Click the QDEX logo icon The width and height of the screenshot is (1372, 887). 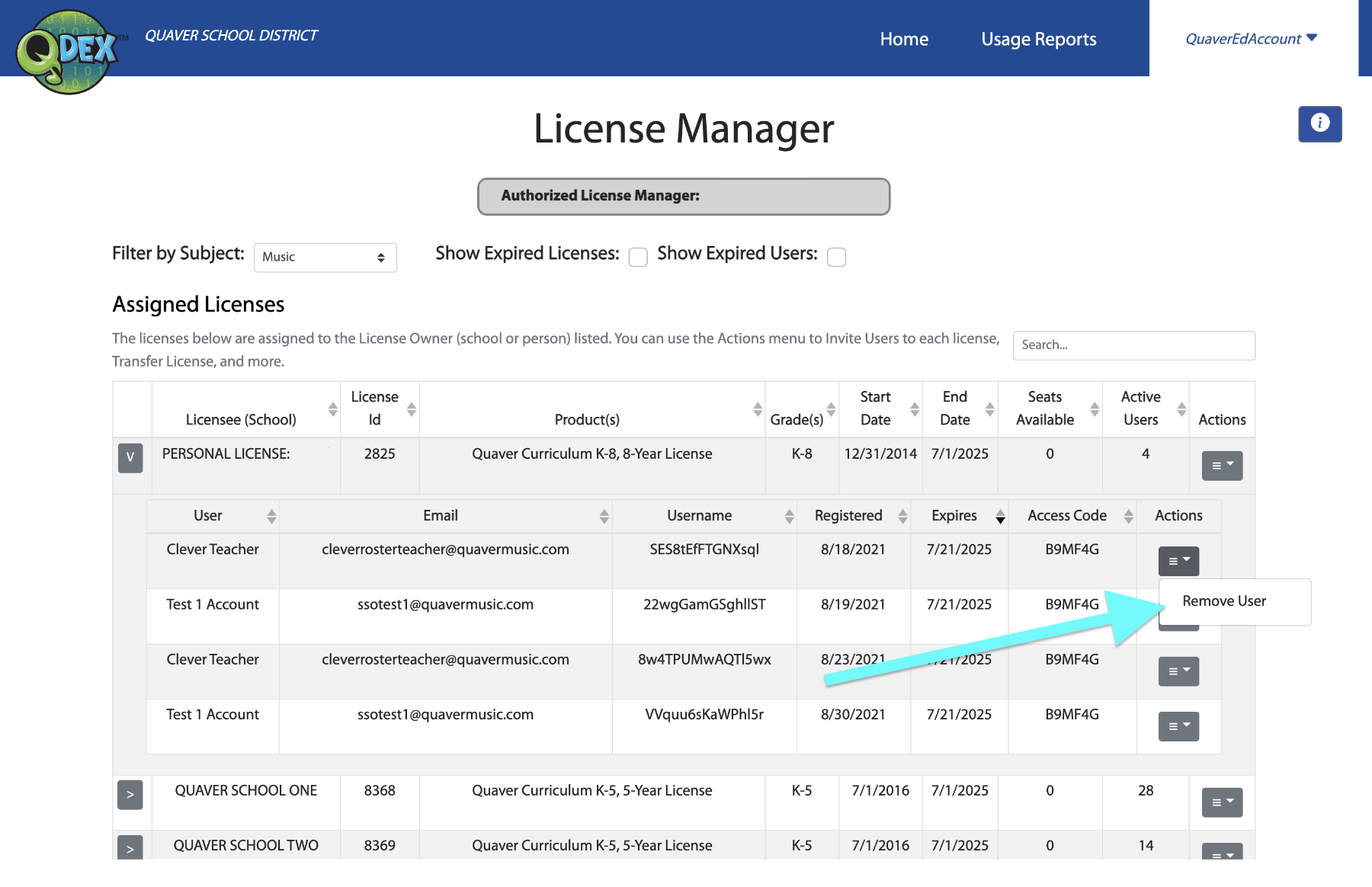coord(67,50)
